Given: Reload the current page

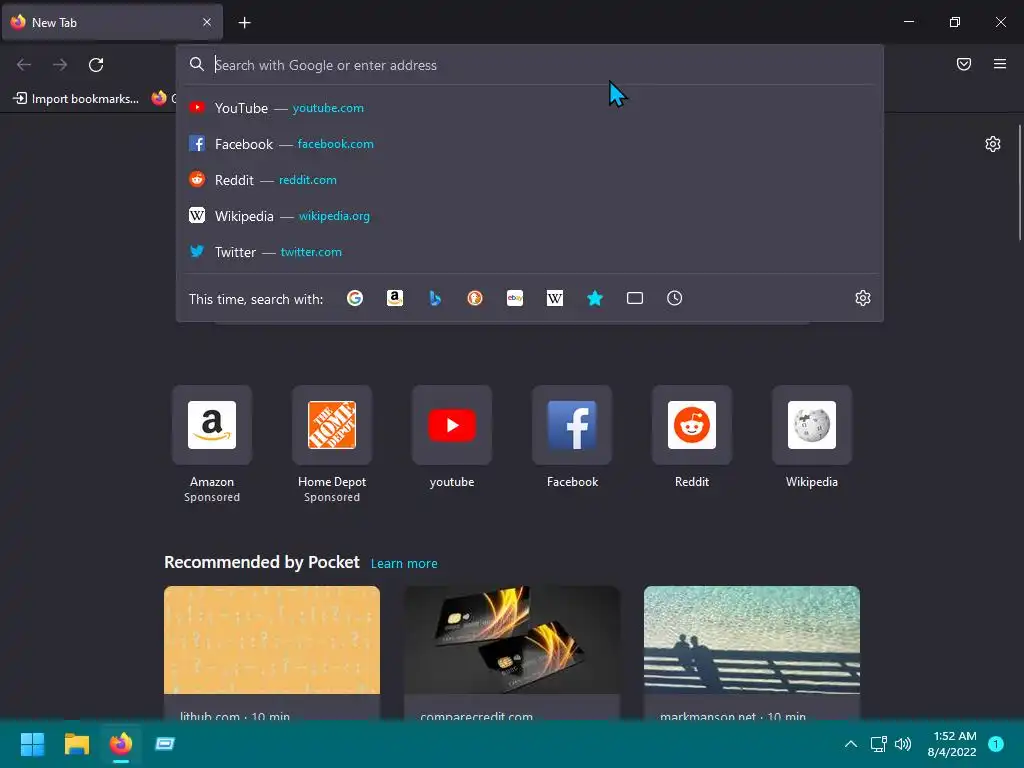Looking at the screenshot, I should pos(96,65).
